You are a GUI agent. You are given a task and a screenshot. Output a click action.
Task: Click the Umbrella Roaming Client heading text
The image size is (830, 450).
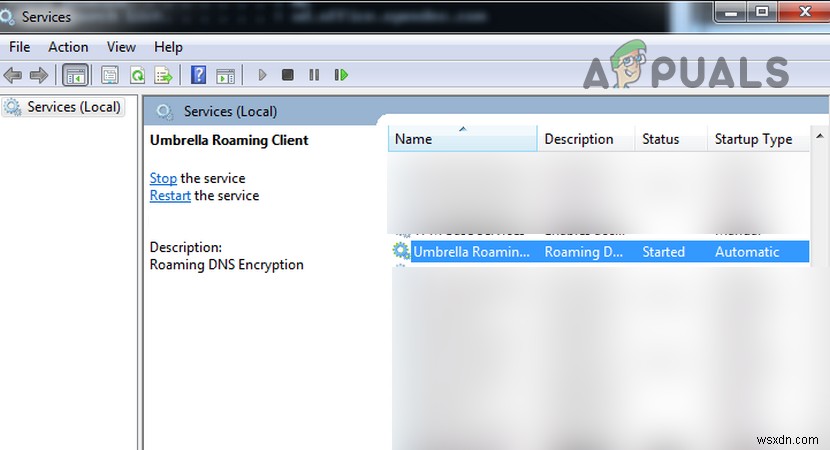pyautogui.click(x=229, y=140)
